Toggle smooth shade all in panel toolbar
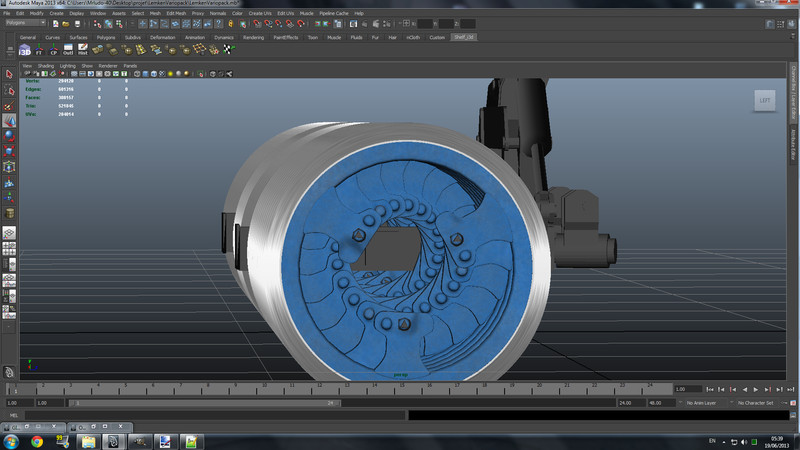Image resolution: width=800 pixels, height=450 pixels. click(x=145, y=74)
